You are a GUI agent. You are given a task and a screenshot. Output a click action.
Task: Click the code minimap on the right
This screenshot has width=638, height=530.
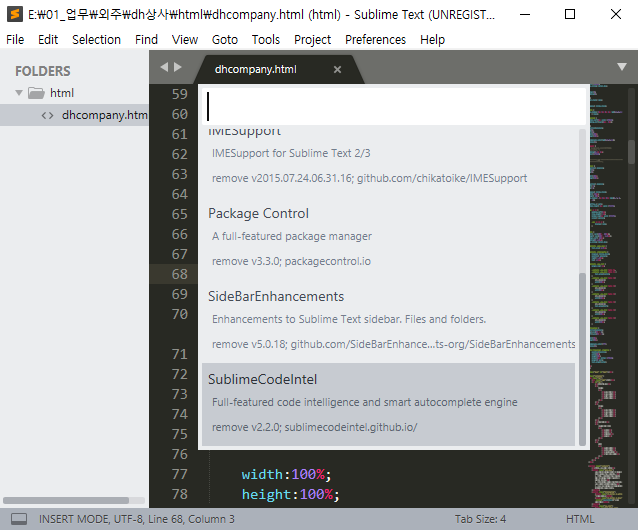coord(607,295)
